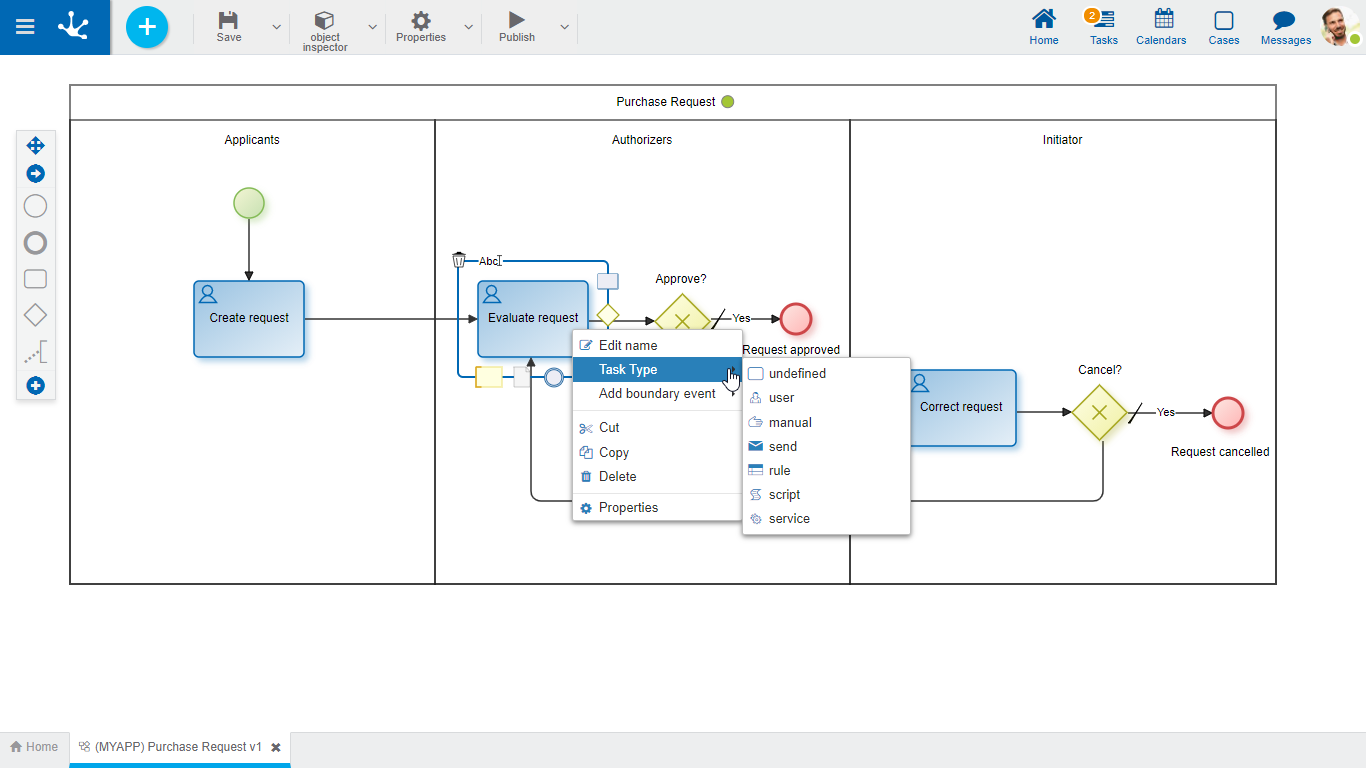This screenshot has width=1366, height=768.
Task: Choose Edit name from context menu
Action: (628, 345)
